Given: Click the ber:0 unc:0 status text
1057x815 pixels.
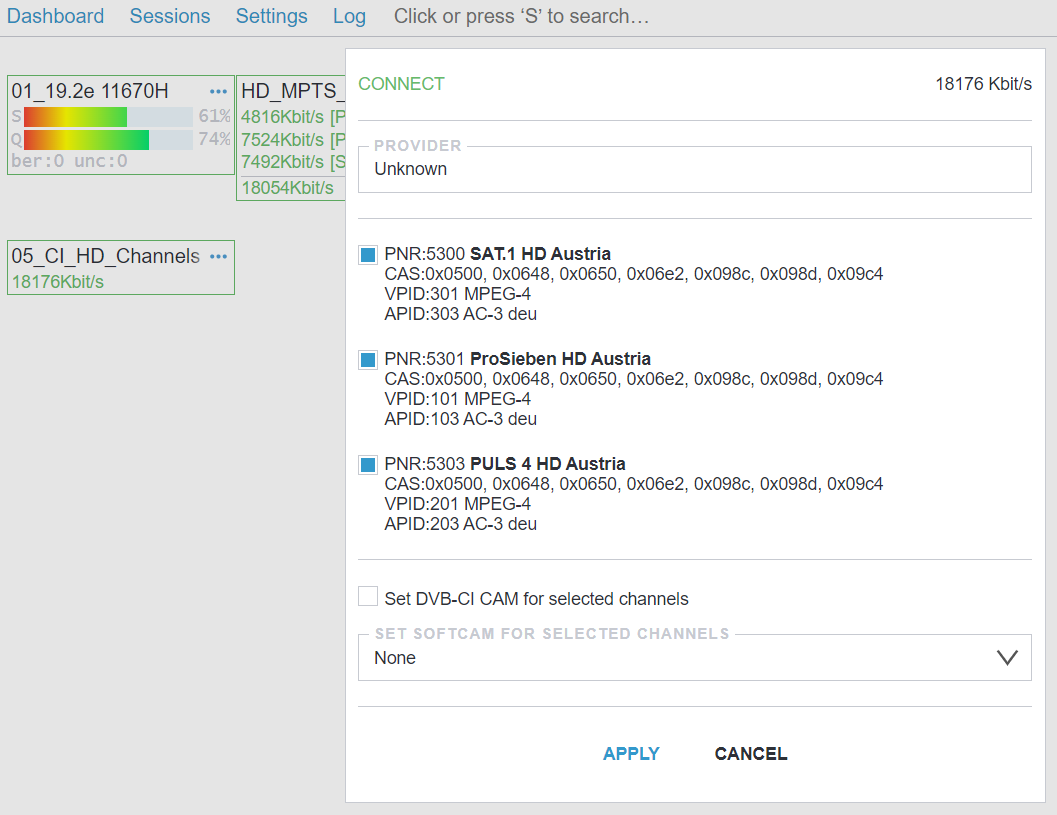Looking at the screenshot, I should [x=69, y=161].
